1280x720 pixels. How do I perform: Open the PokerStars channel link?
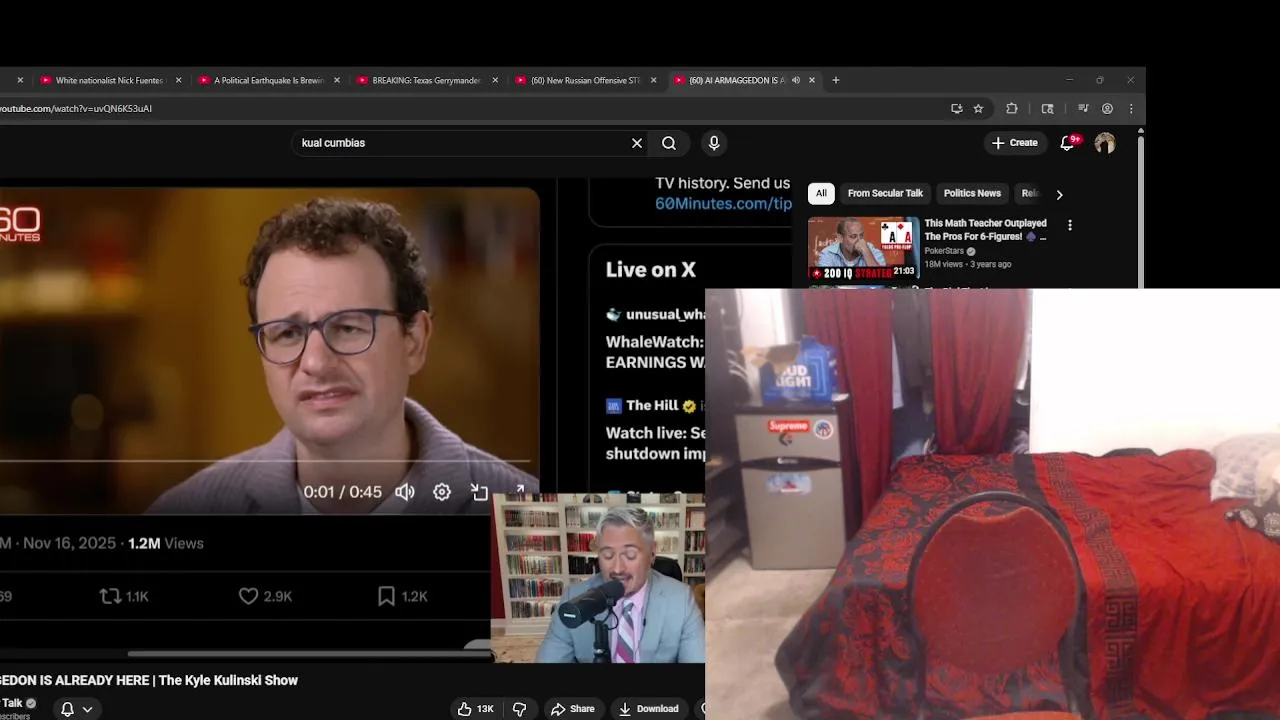943,251
